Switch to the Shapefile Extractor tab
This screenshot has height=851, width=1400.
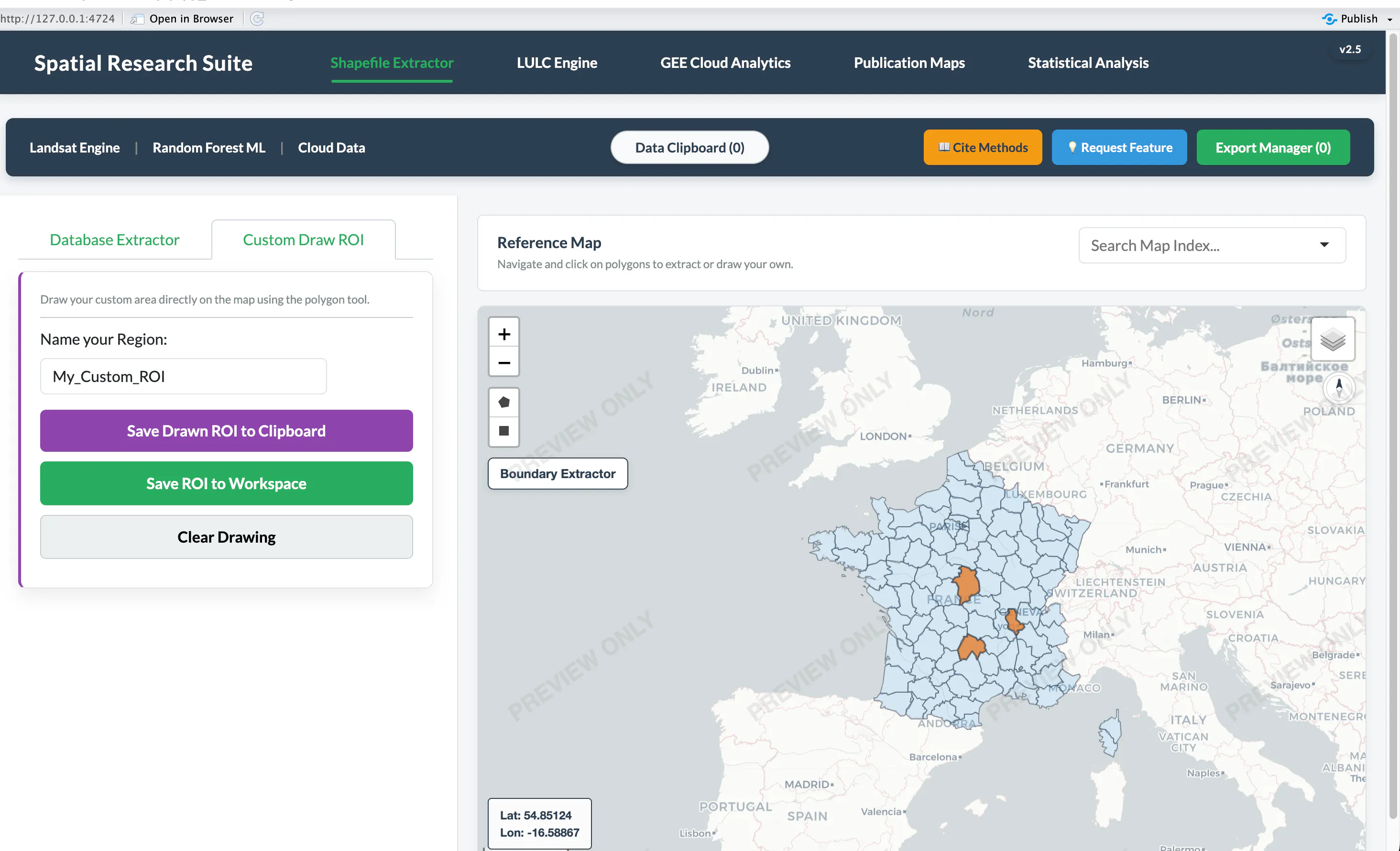[x=392, y=63]
